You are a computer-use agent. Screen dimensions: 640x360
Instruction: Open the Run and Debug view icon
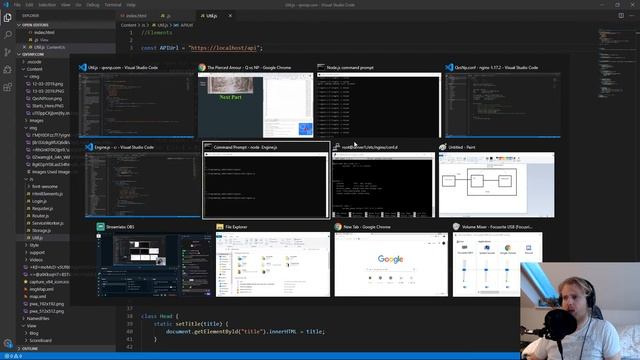coord(7,69)
